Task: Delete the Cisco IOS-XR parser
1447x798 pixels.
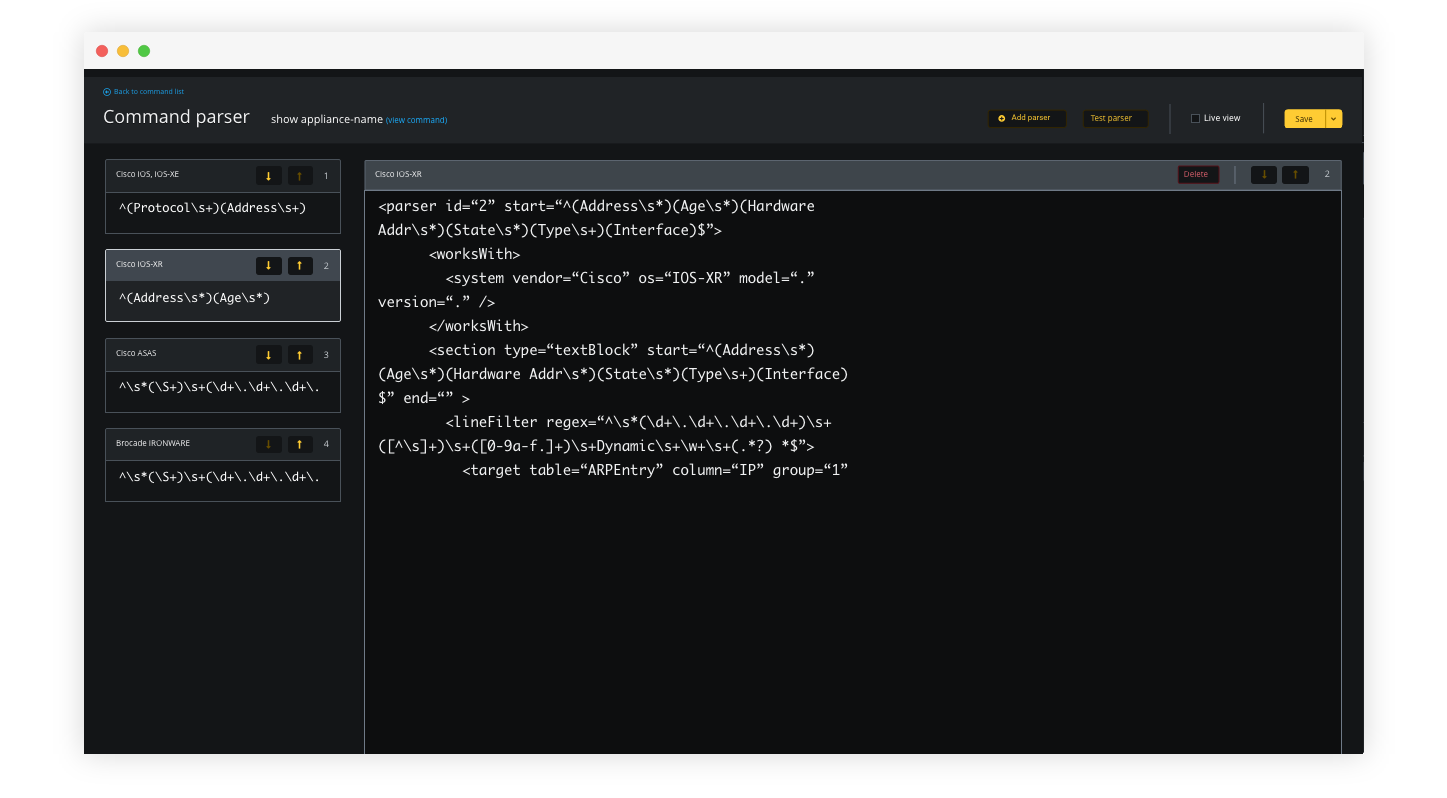Action: pyautogui.click(x=1197, y=174)
